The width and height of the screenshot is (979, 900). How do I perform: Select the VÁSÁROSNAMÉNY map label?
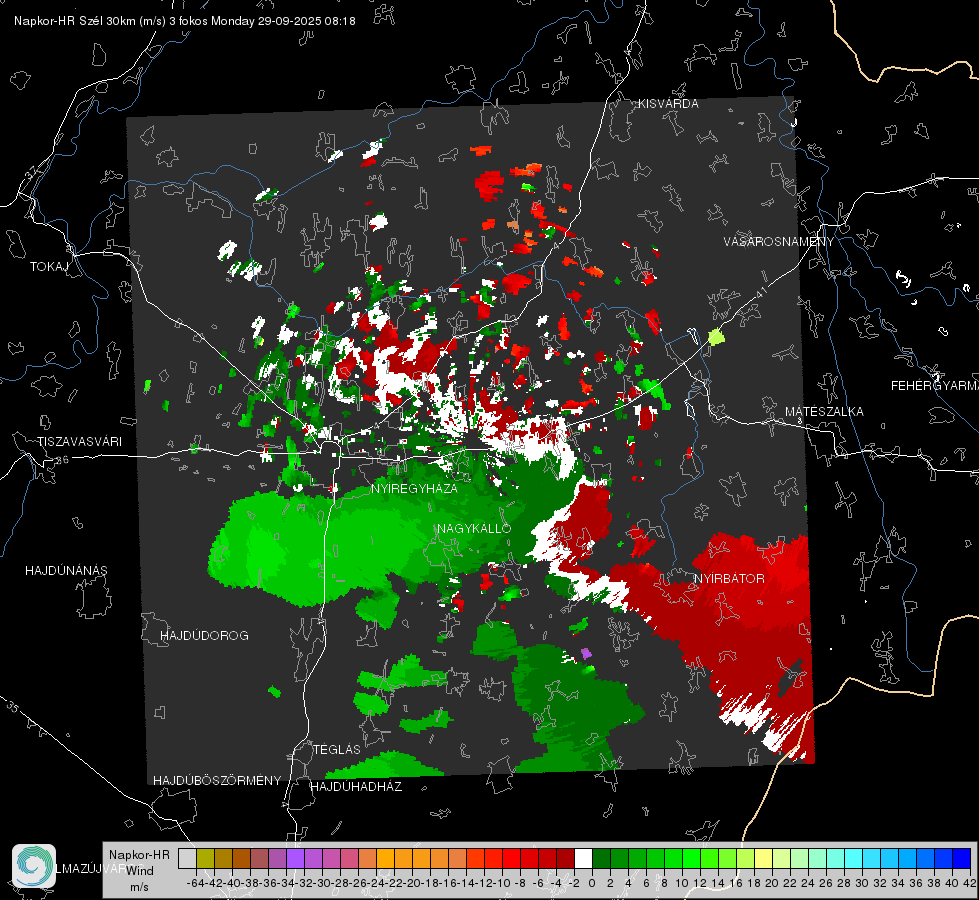778,241
